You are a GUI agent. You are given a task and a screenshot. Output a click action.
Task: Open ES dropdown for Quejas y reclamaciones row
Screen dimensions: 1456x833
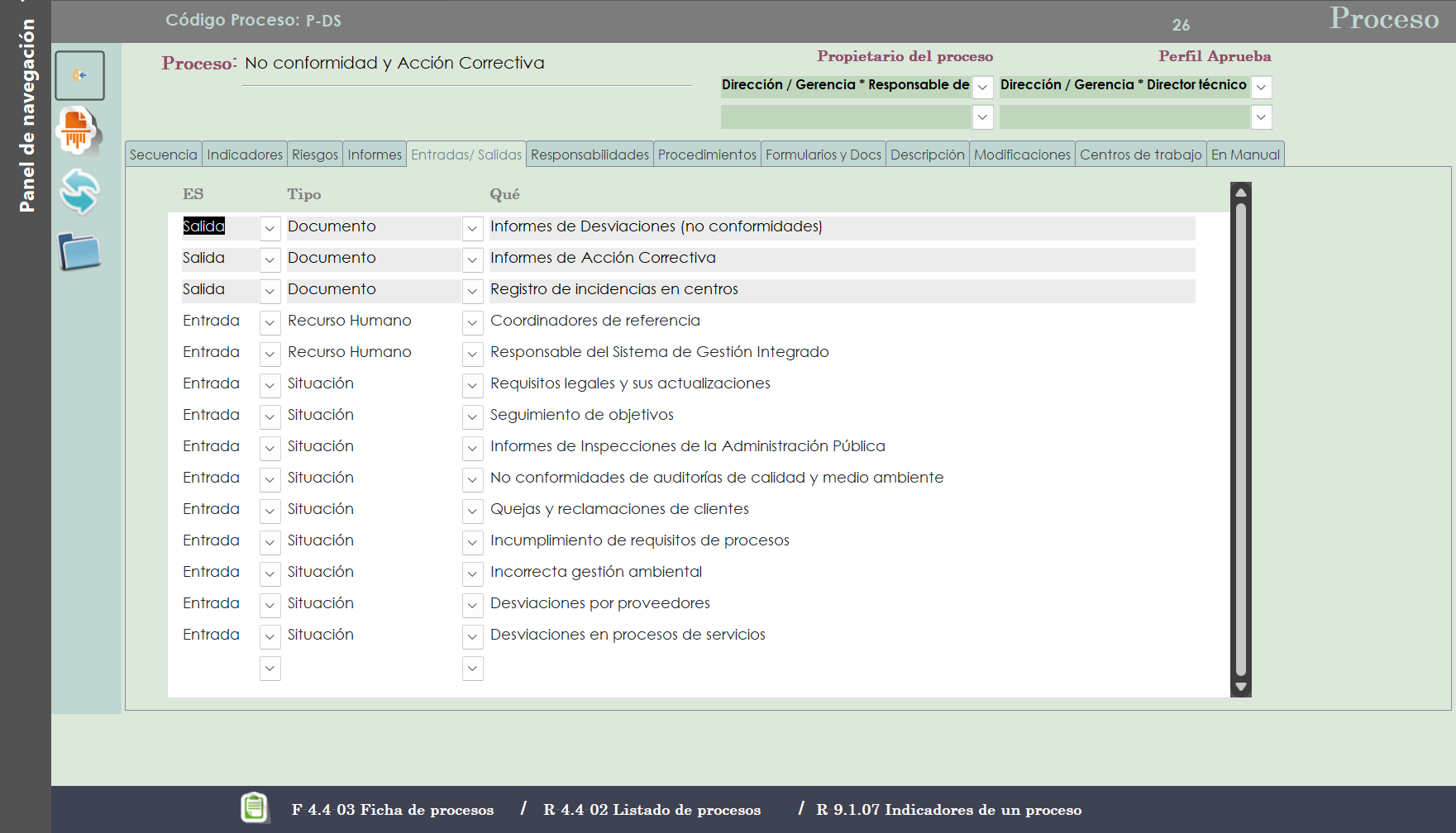pos(270,511)
